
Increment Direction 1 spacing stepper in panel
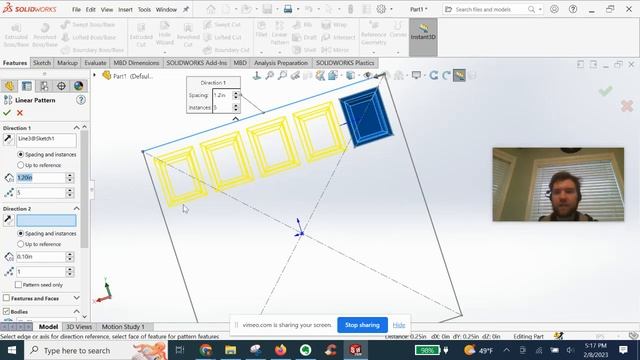(x=69, y=175)
